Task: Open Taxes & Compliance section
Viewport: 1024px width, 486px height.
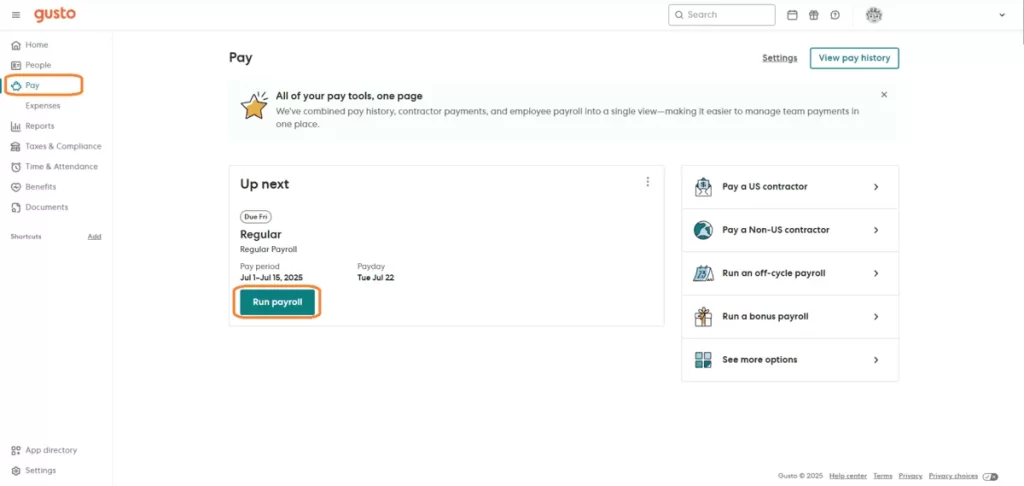Action: pyautogui.click(x=63, y=146)
